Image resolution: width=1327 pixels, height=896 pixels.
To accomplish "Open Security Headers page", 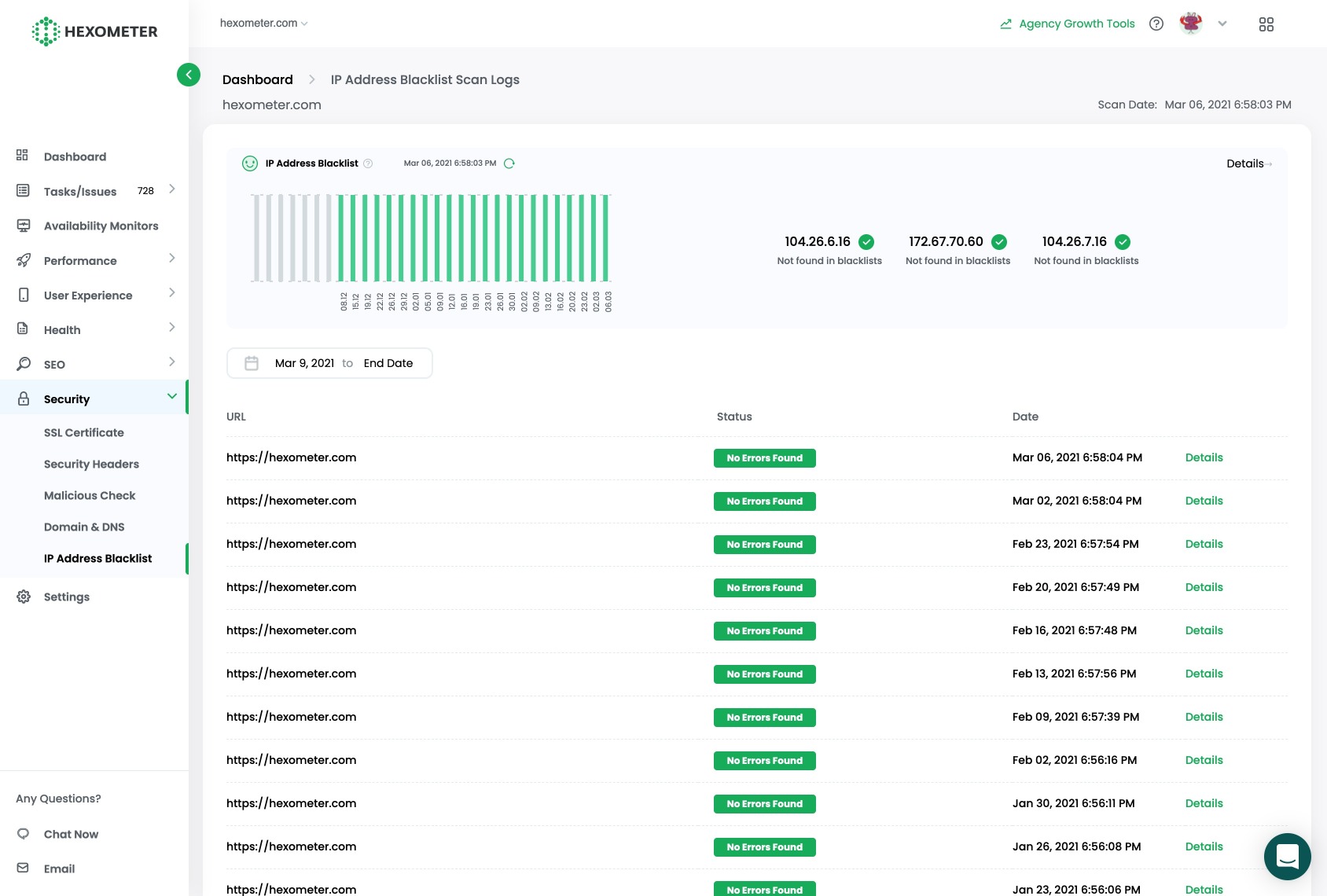I will 91,465.
